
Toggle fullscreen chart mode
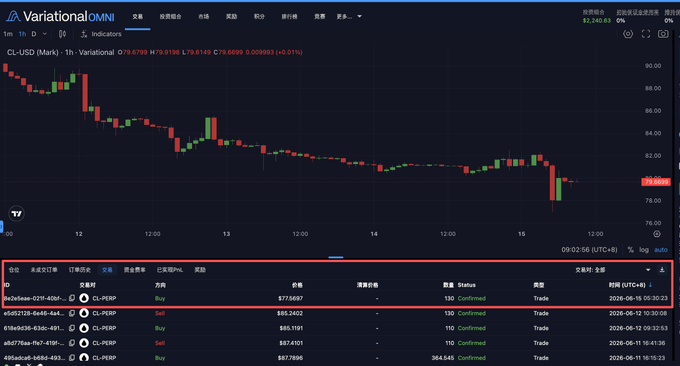[x=646, y=34]
